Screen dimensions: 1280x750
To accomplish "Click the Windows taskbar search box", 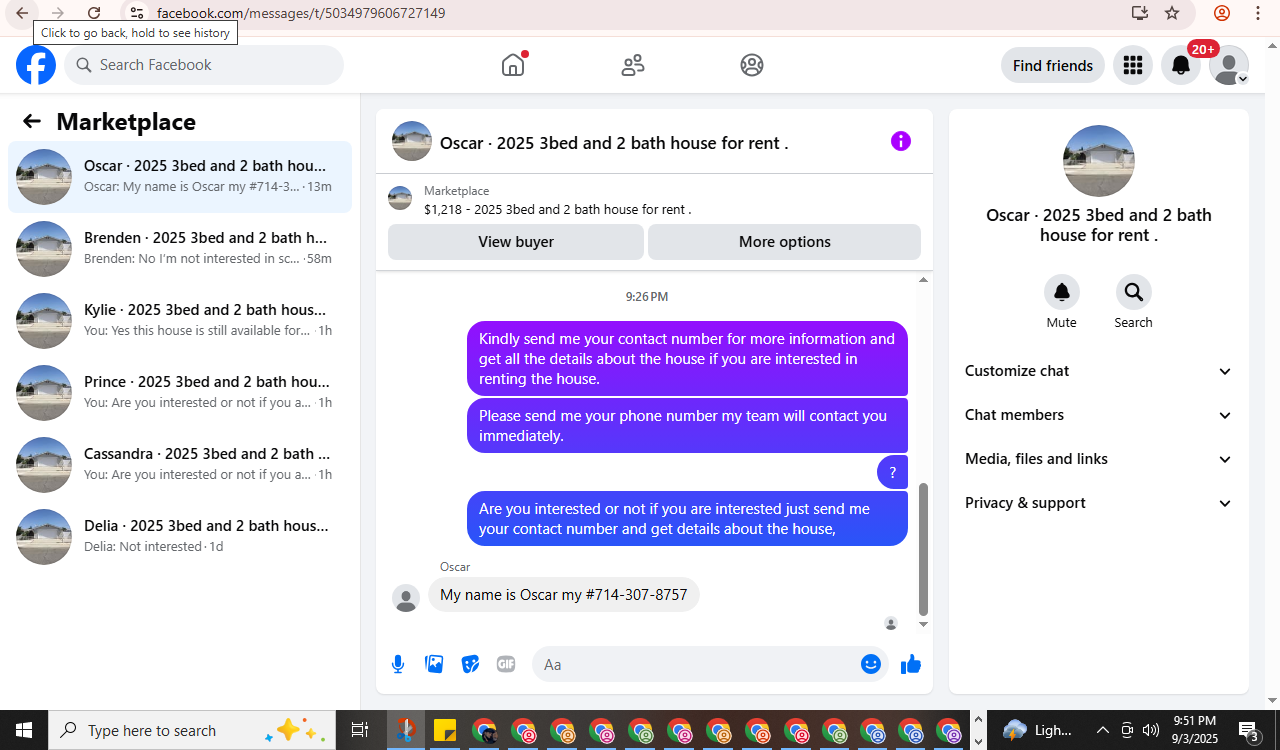I will point(191,730).
